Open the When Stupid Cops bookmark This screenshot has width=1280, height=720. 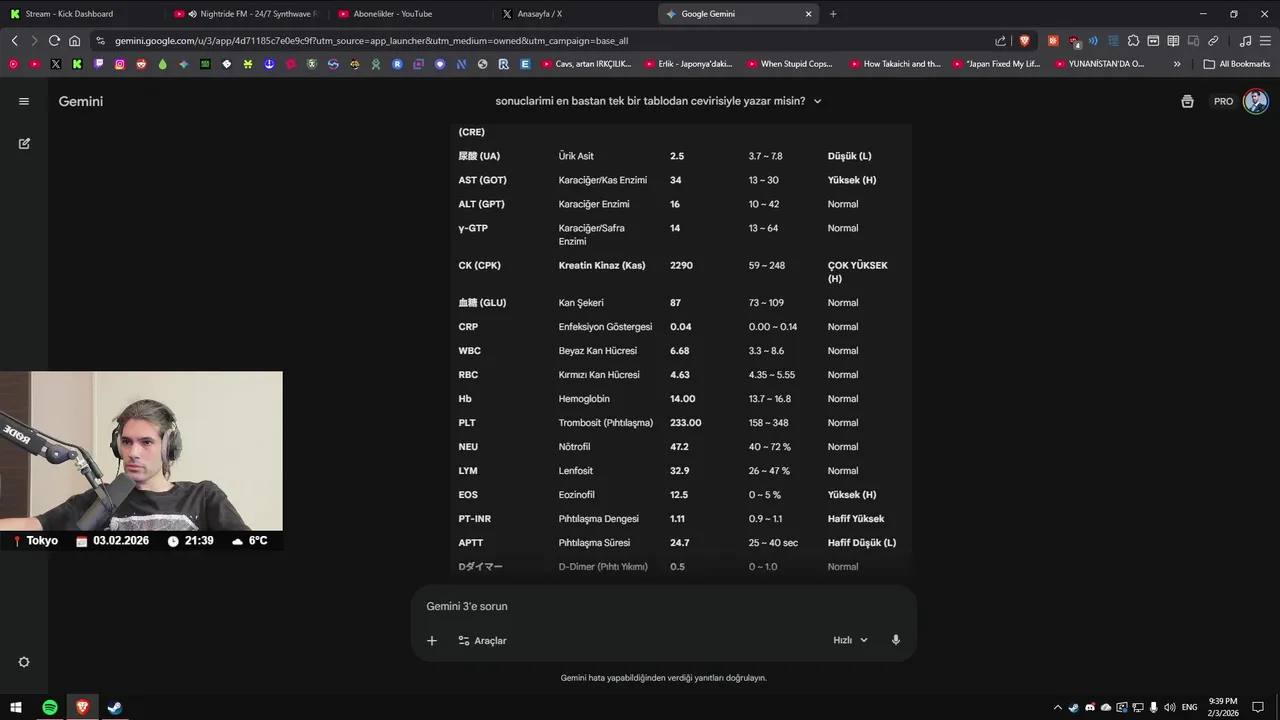789,64
